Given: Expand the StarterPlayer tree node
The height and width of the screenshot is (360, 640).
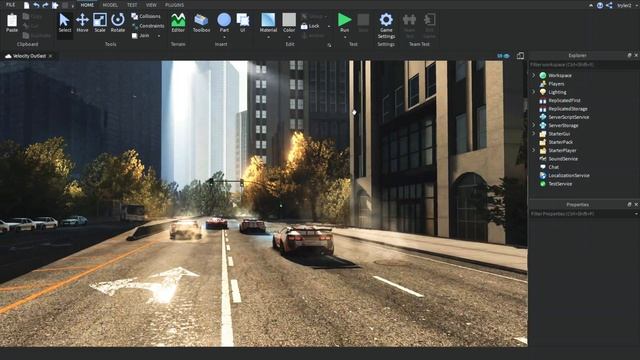Looking at the screenshot, I should [533, 151].
